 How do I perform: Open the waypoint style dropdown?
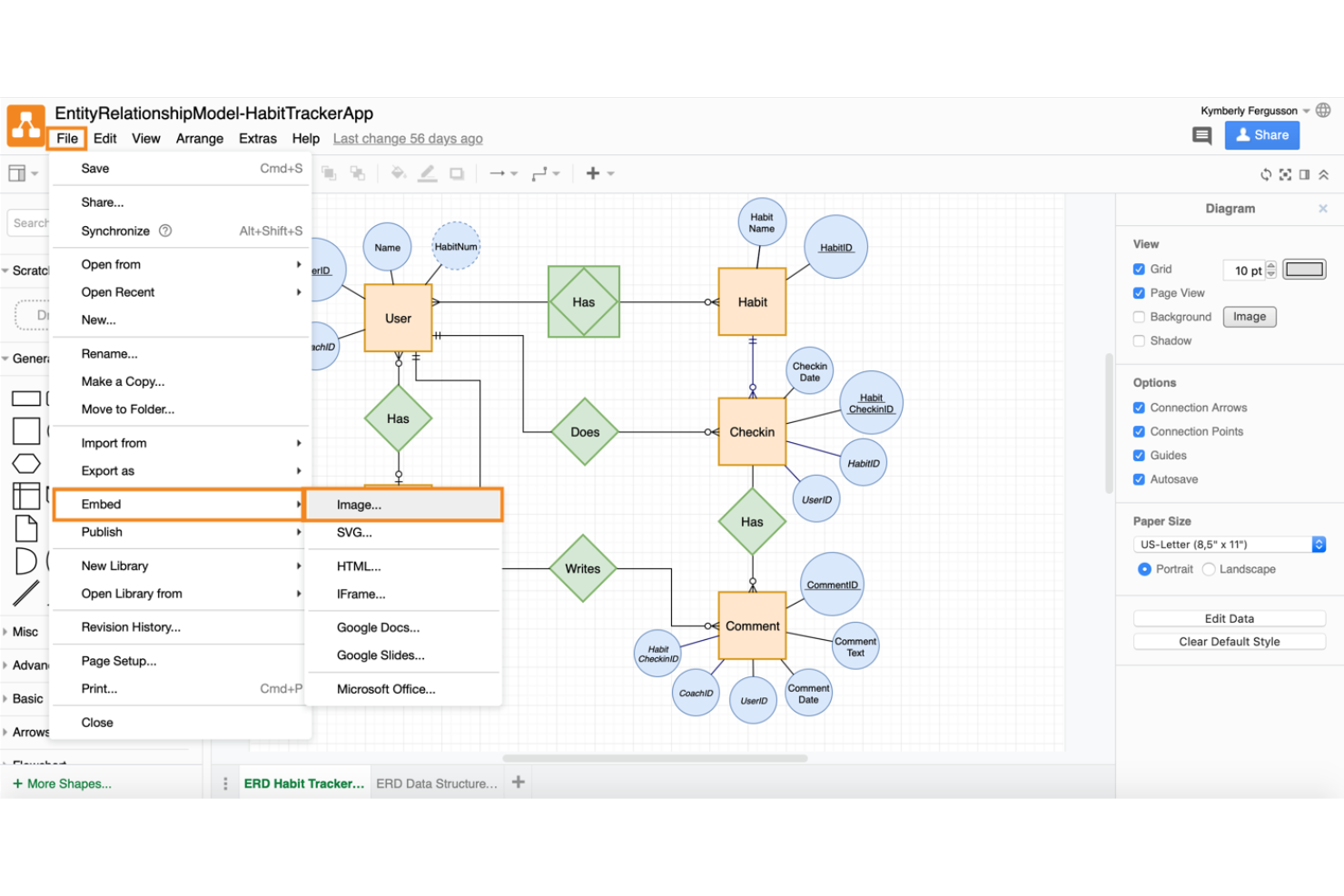click(546, 173)
